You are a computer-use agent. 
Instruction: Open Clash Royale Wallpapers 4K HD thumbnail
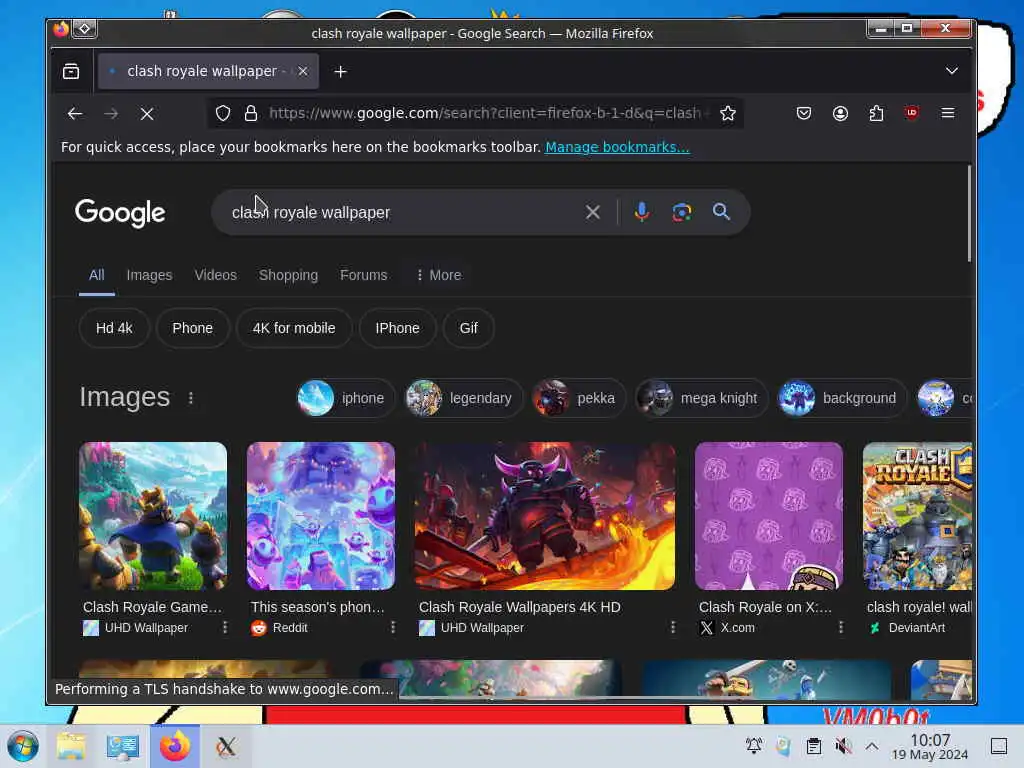pyautogui.click(x=545, y=516)
